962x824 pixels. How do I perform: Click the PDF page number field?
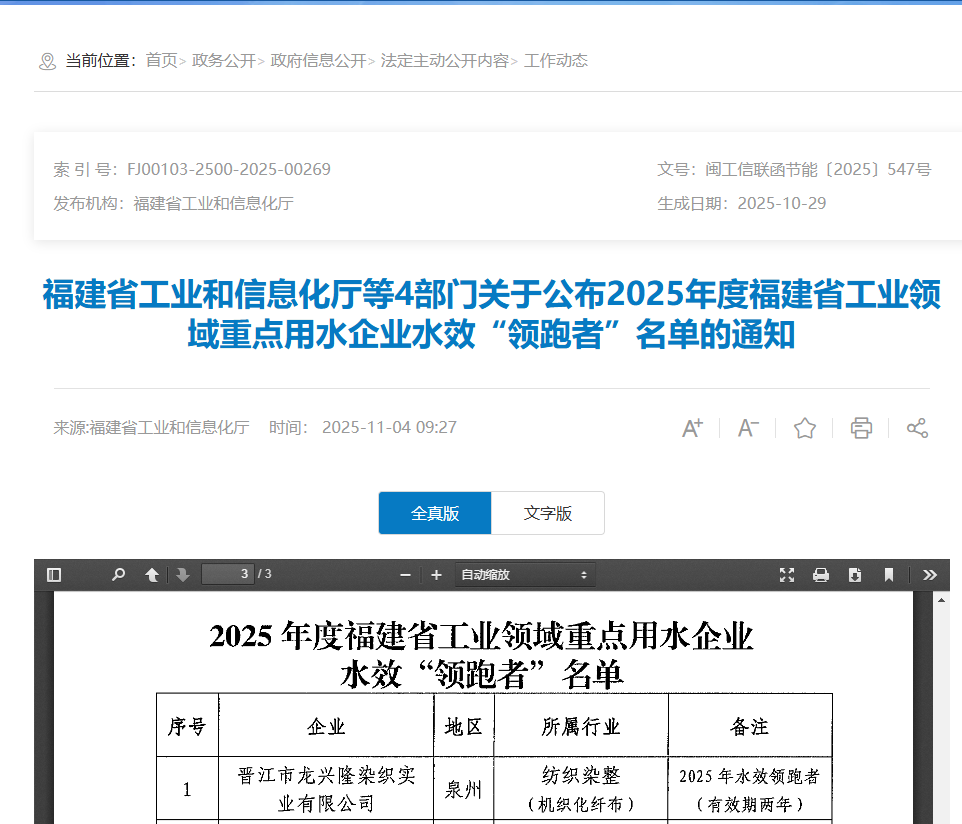point(228,574)
